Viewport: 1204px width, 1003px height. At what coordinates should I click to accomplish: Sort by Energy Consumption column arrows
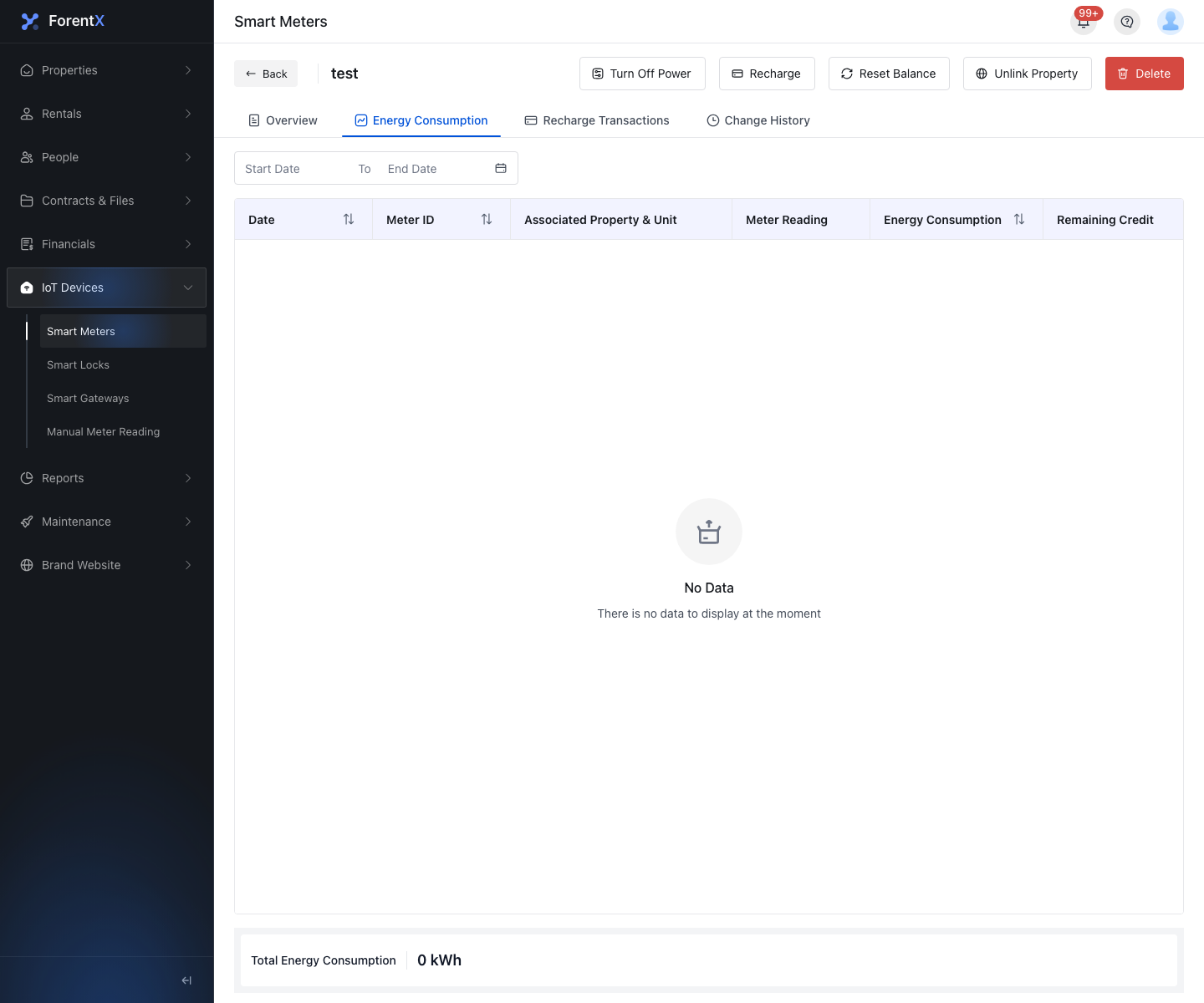(1019, 219)
